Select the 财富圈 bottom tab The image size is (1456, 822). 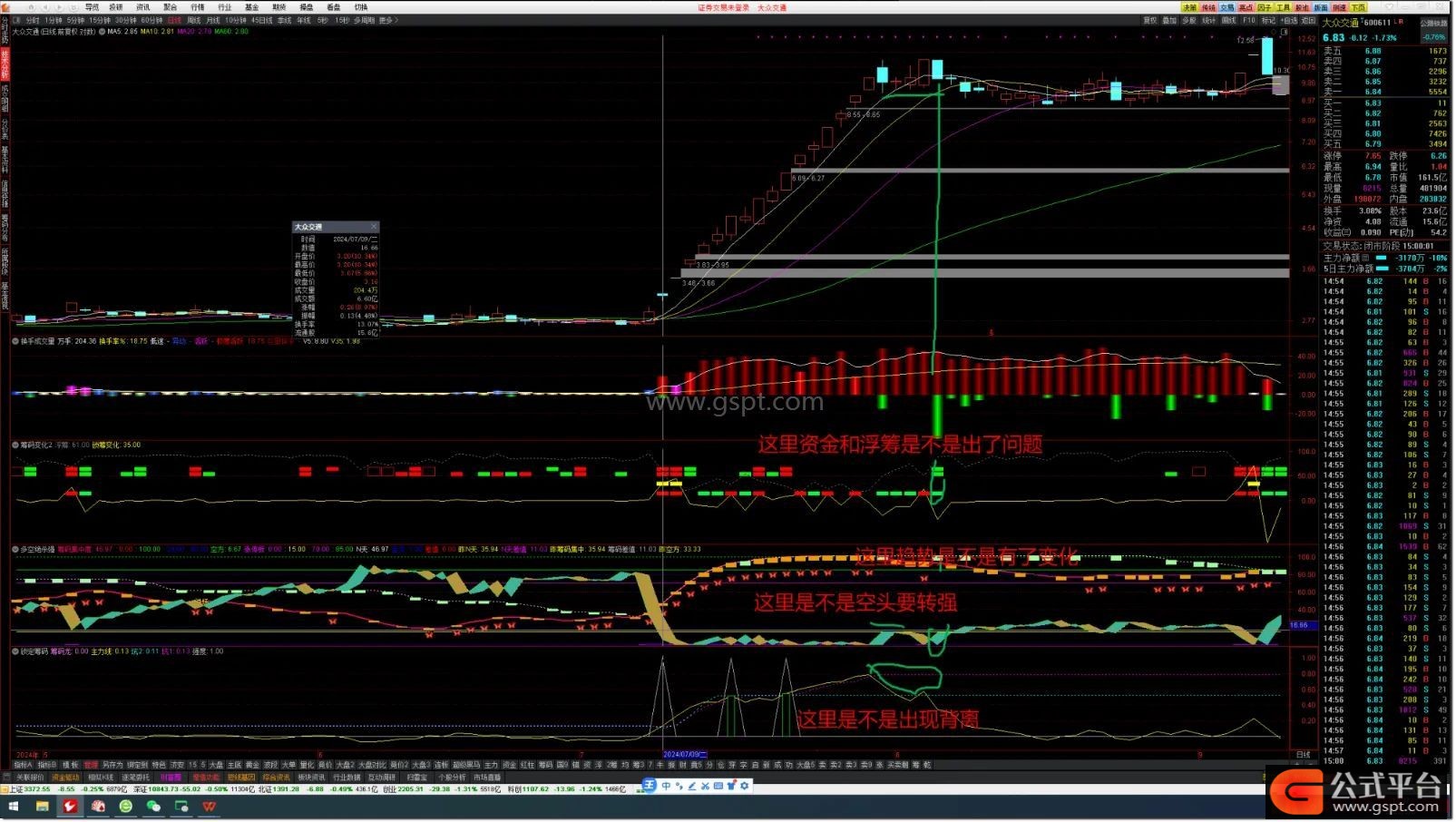pyautogui.click(x=171, y=778)
